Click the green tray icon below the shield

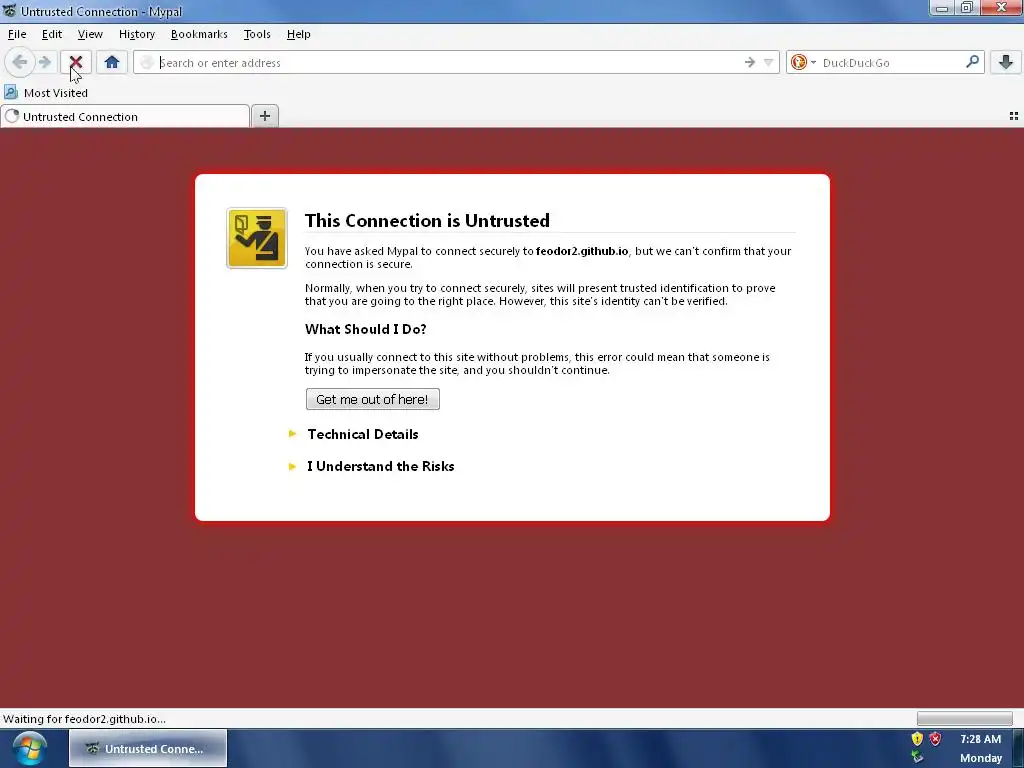coord(917,757)
